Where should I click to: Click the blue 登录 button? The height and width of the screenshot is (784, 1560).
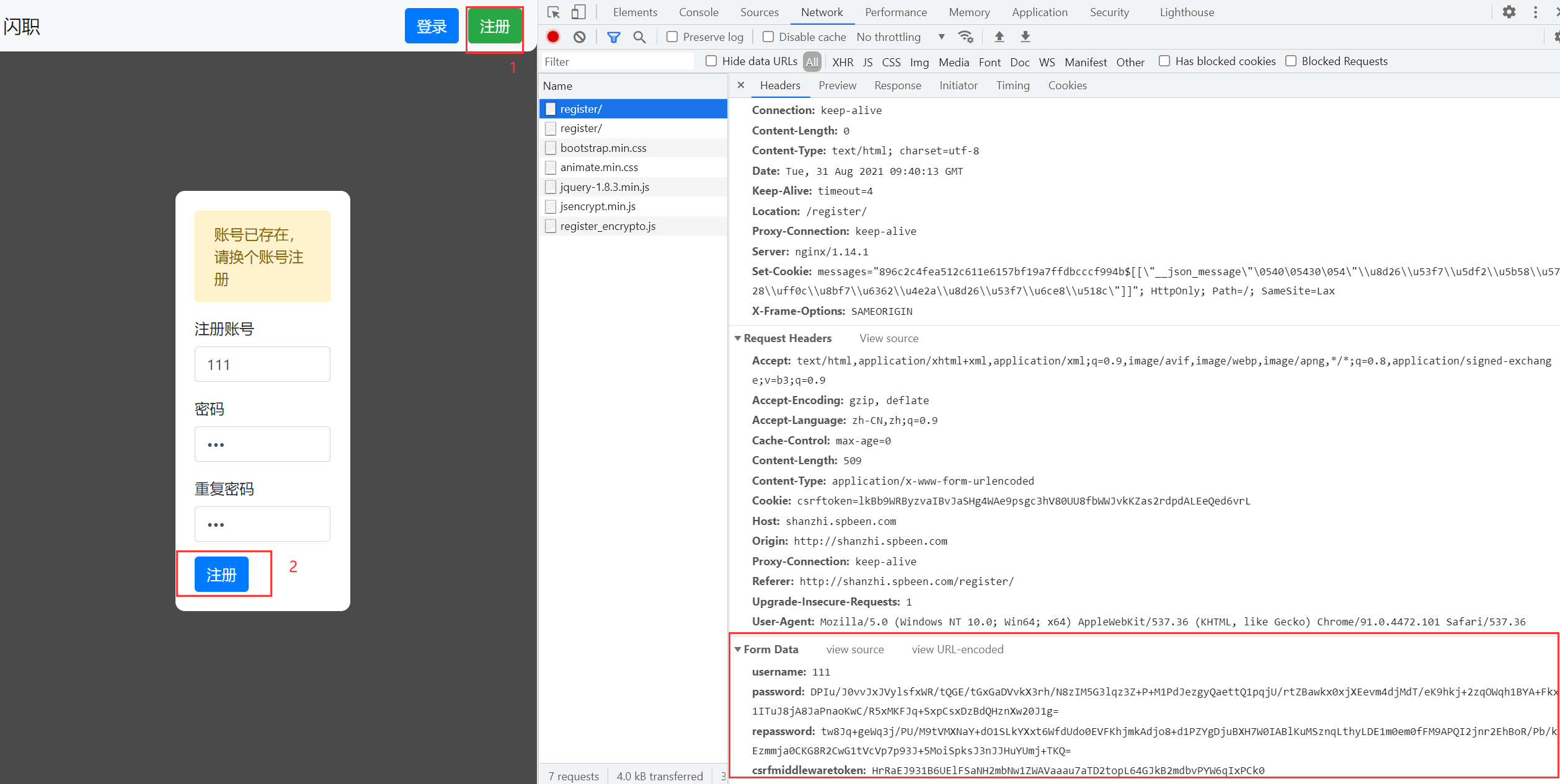coord(432,27)
